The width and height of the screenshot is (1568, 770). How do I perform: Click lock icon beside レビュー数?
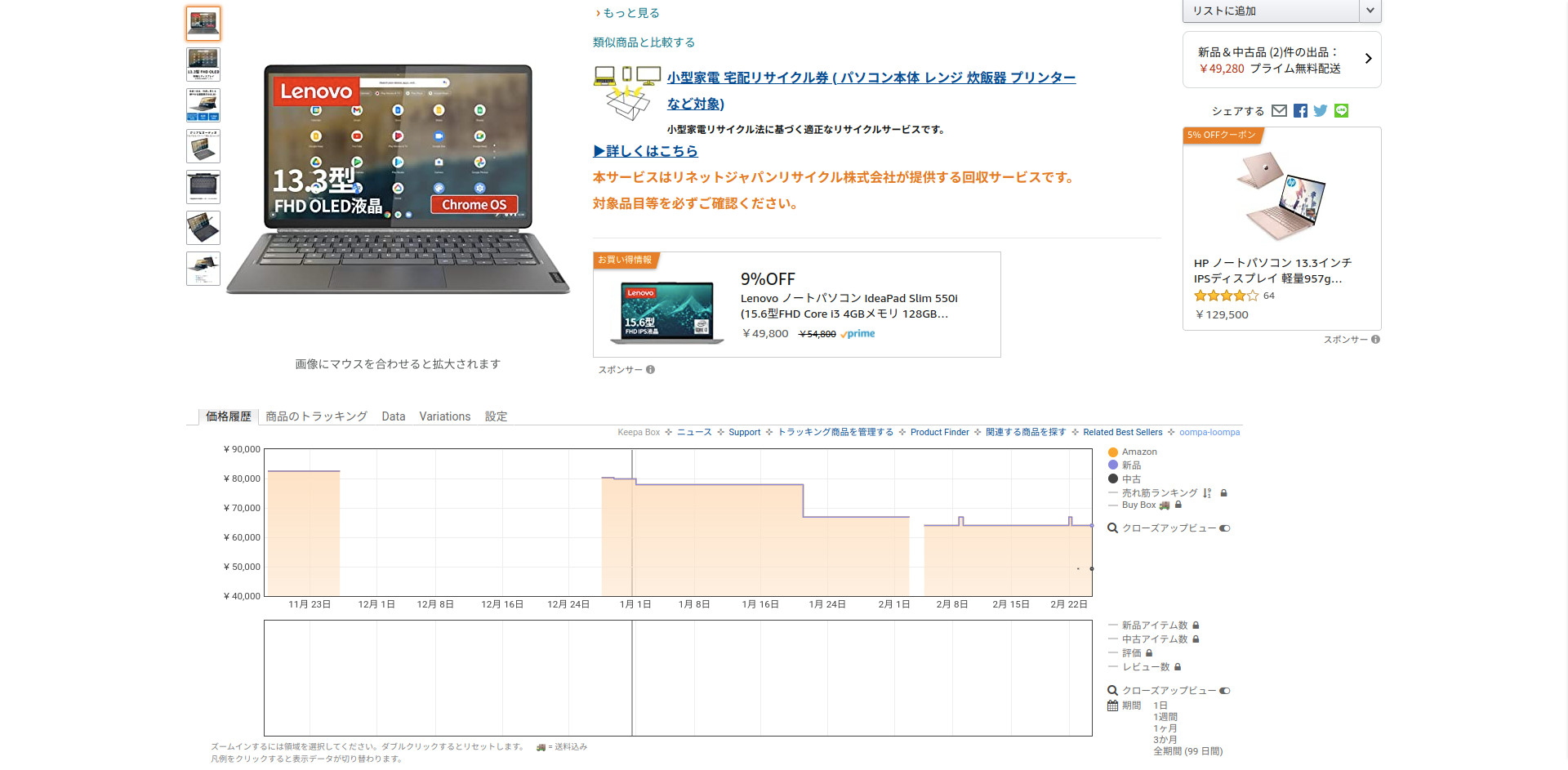pyautogui.click(x=1178, y=667)
